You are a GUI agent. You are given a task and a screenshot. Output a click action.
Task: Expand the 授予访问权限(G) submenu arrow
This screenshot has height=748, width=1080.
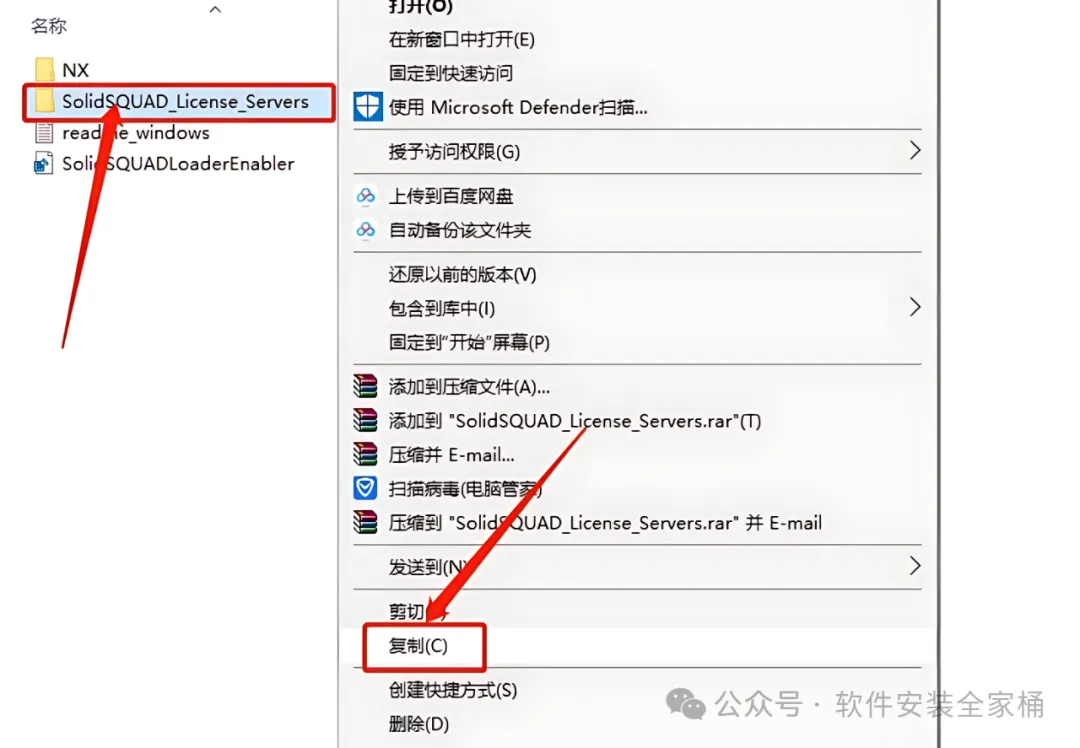915,150
